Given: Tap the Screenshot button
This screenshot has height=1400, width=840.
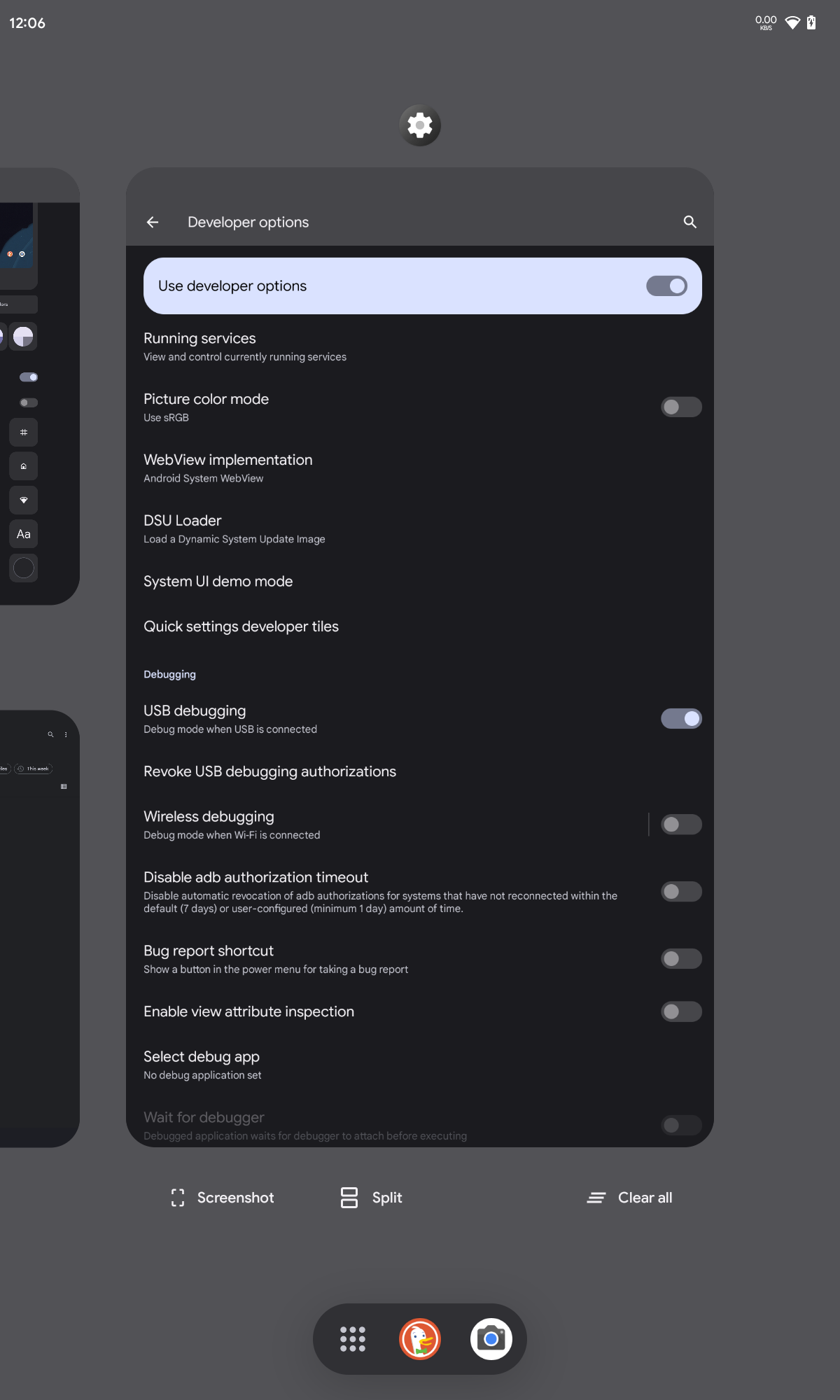Looking at the screenshot, I should point(223,1198).
